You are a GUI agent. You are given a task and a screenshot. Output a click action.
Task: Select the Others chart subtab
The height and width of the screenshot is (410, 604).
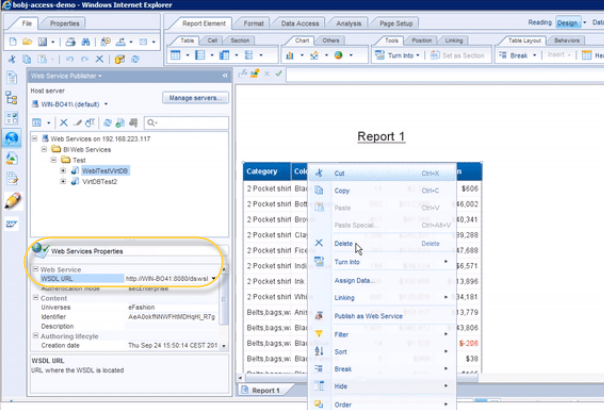pyautogui.click(x=331, y=40)
